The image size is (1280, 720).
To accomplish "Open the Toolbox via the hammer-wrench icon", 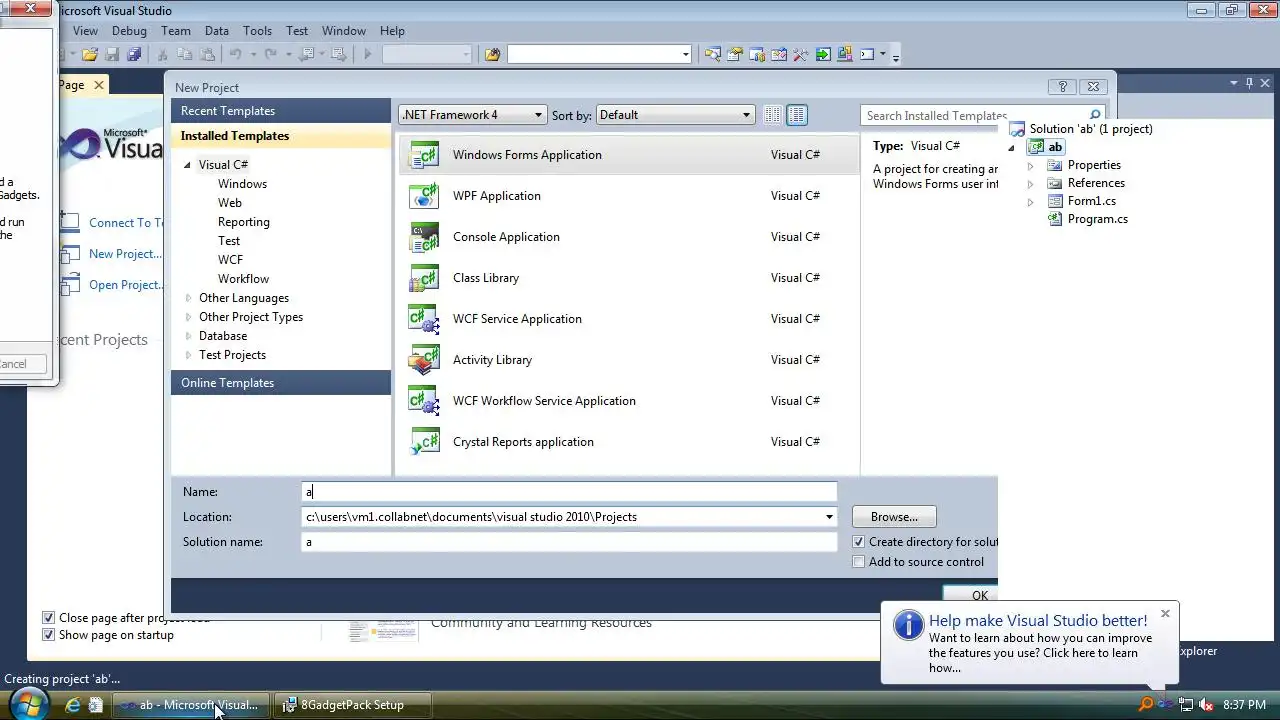I will (800, 54).
